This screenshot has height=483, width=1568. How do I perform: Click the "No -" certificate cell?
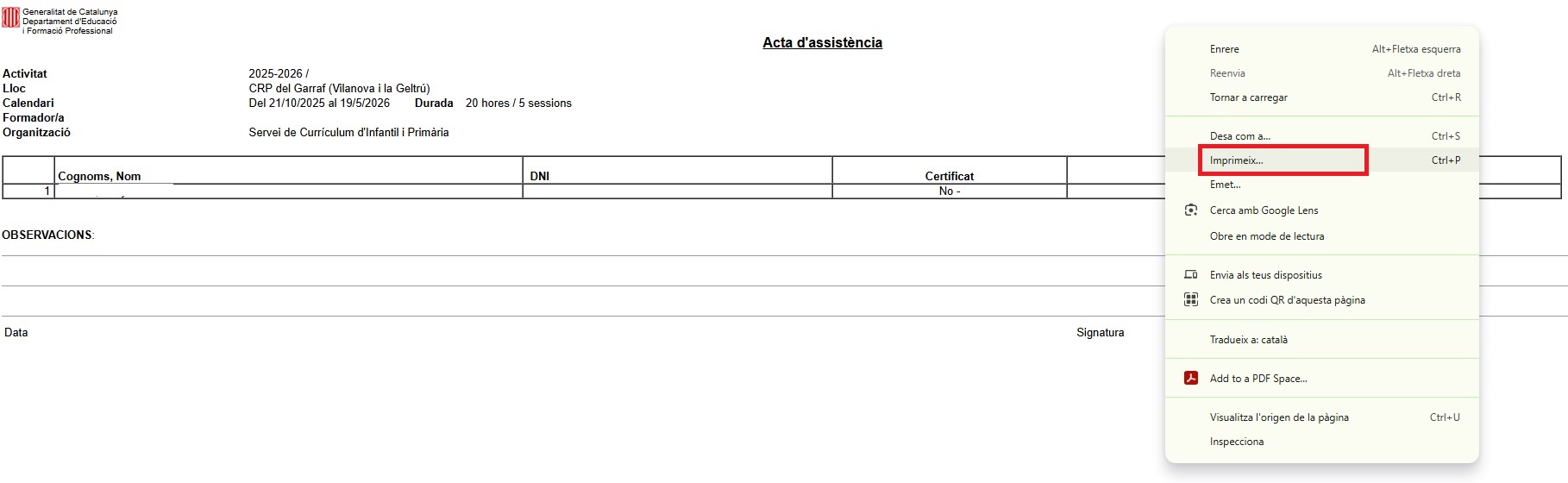pos(949,191)
